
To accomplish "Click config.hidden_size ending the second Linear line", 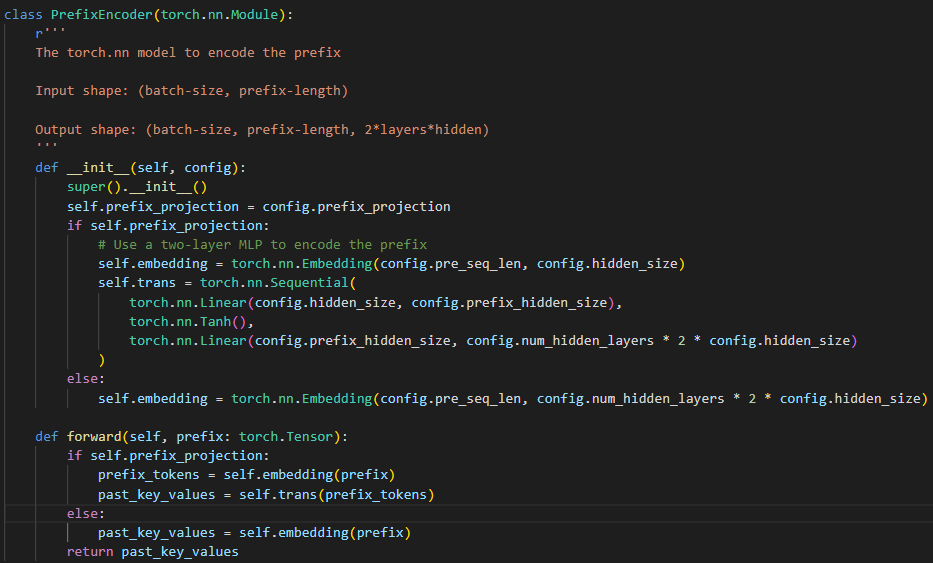I will click(x=779, y=340).
